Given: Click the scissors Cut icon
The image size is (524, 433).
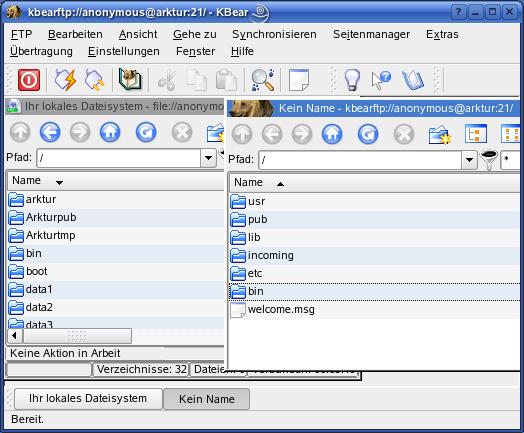Looking at the screenshot, I should (x=167, y=80).
